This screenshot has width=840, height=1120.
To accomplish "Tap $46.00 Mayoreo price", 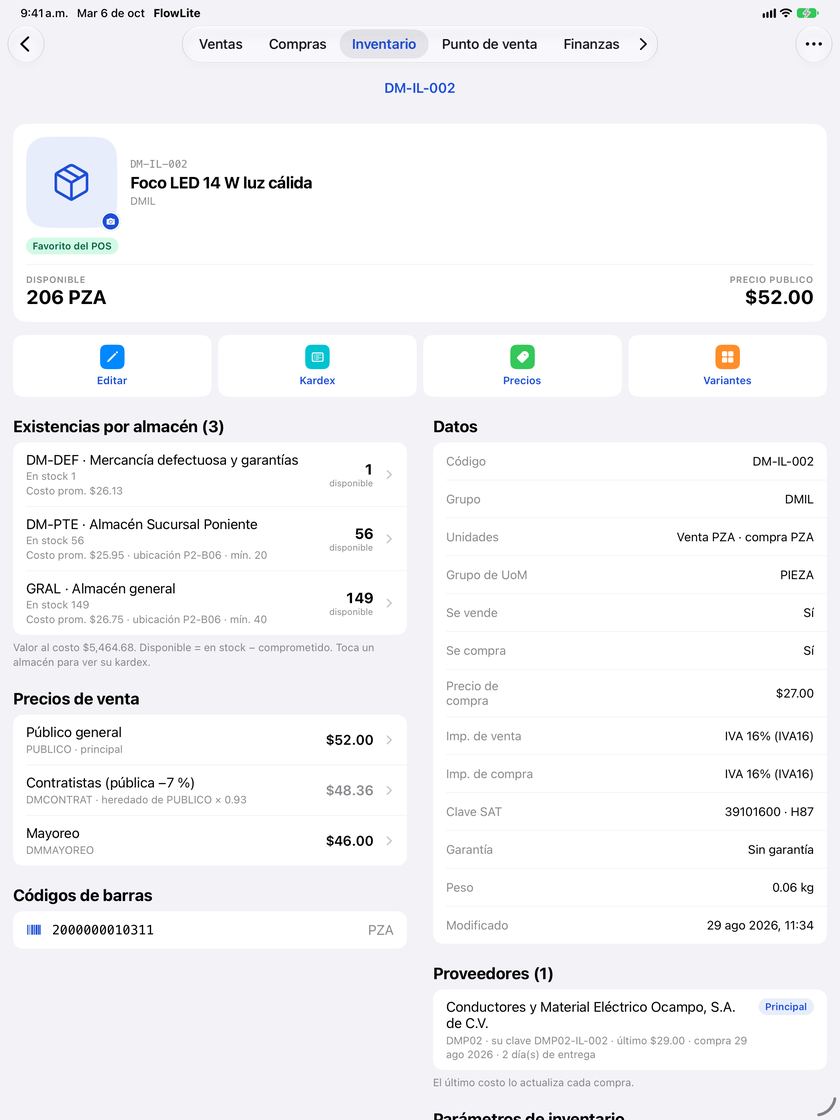I will pyautogui.click(x=349, y=841).
